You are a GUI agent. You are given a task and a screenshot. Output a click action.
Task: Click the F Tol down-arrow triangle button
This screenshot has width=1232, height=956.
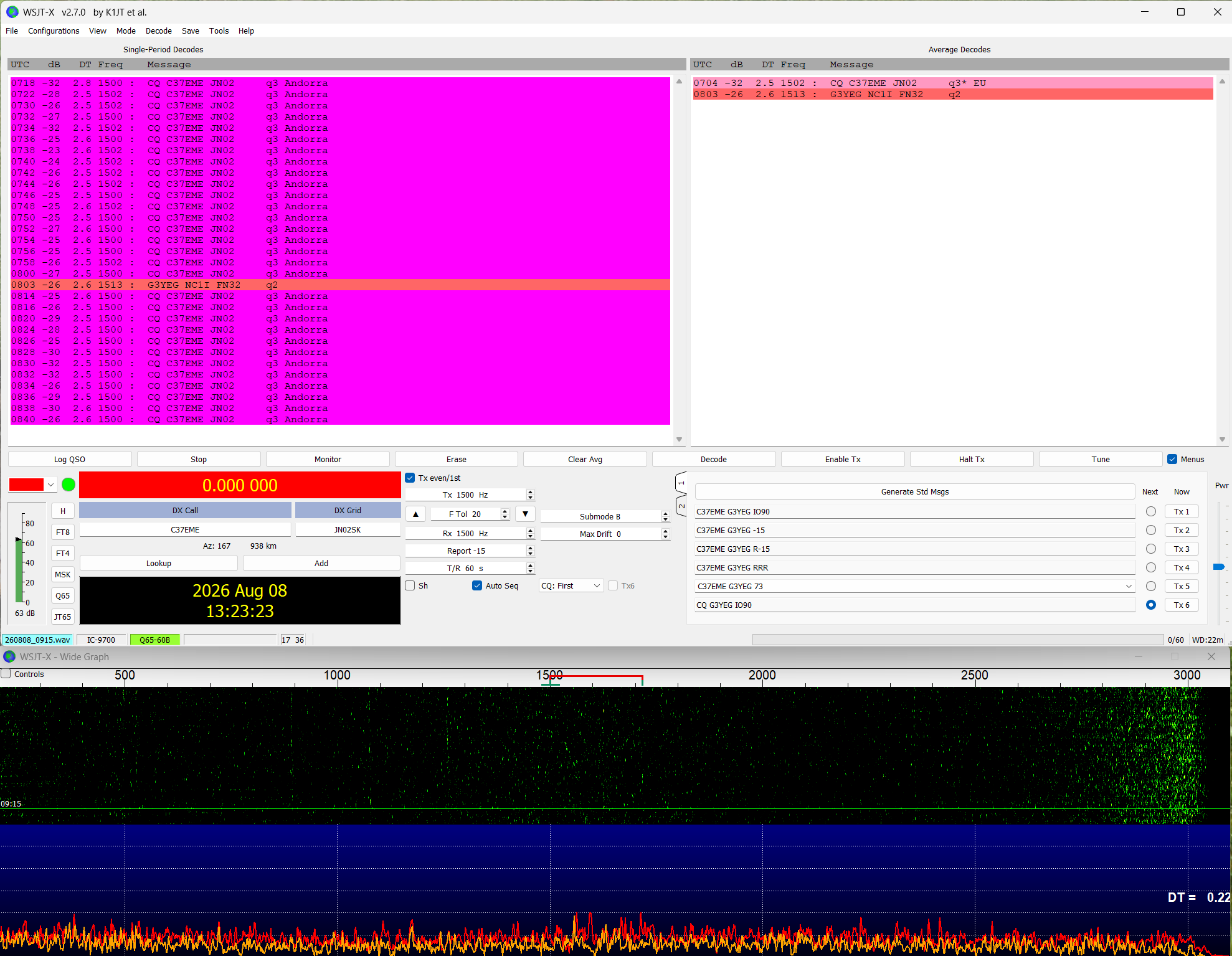(525, 514)
